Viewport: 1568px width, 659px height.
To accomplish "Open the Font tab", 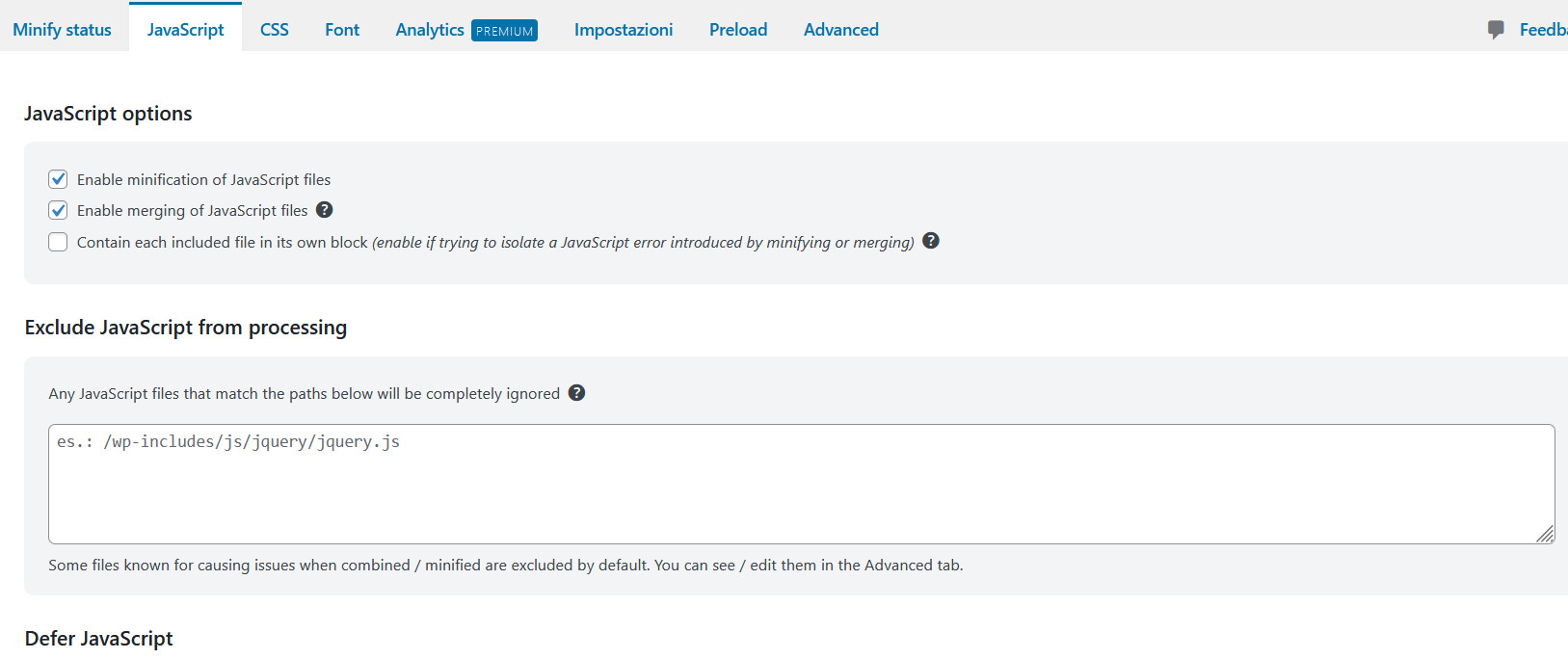I will click(x=342, y=30).
